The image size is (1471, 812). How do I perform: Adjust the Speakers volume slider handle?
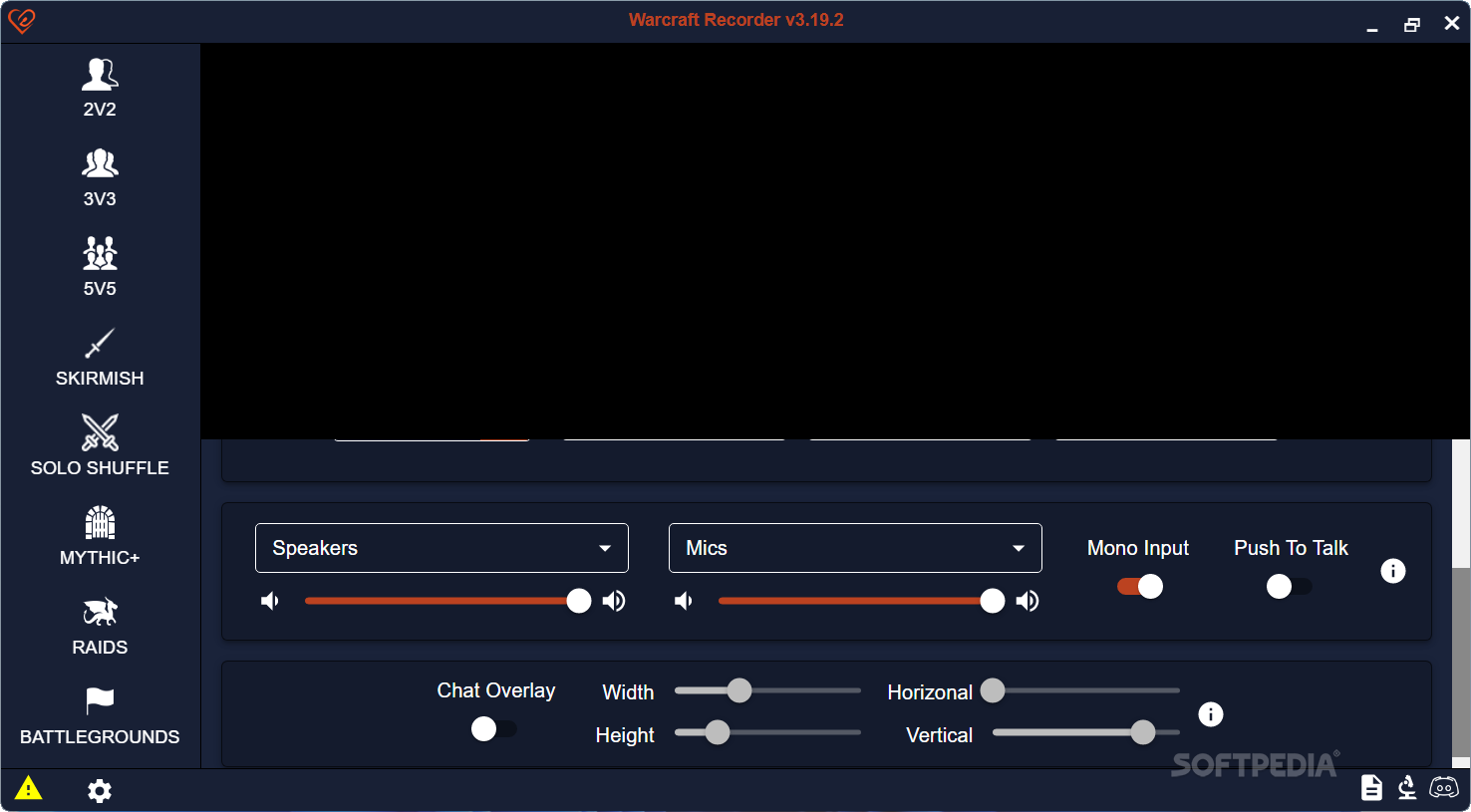point(579,601)
